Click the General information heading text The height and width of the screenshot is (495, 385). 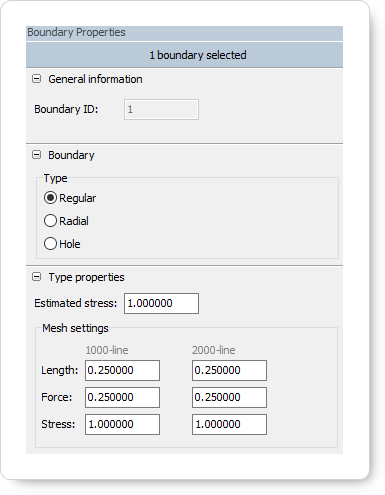pos(95,79)
